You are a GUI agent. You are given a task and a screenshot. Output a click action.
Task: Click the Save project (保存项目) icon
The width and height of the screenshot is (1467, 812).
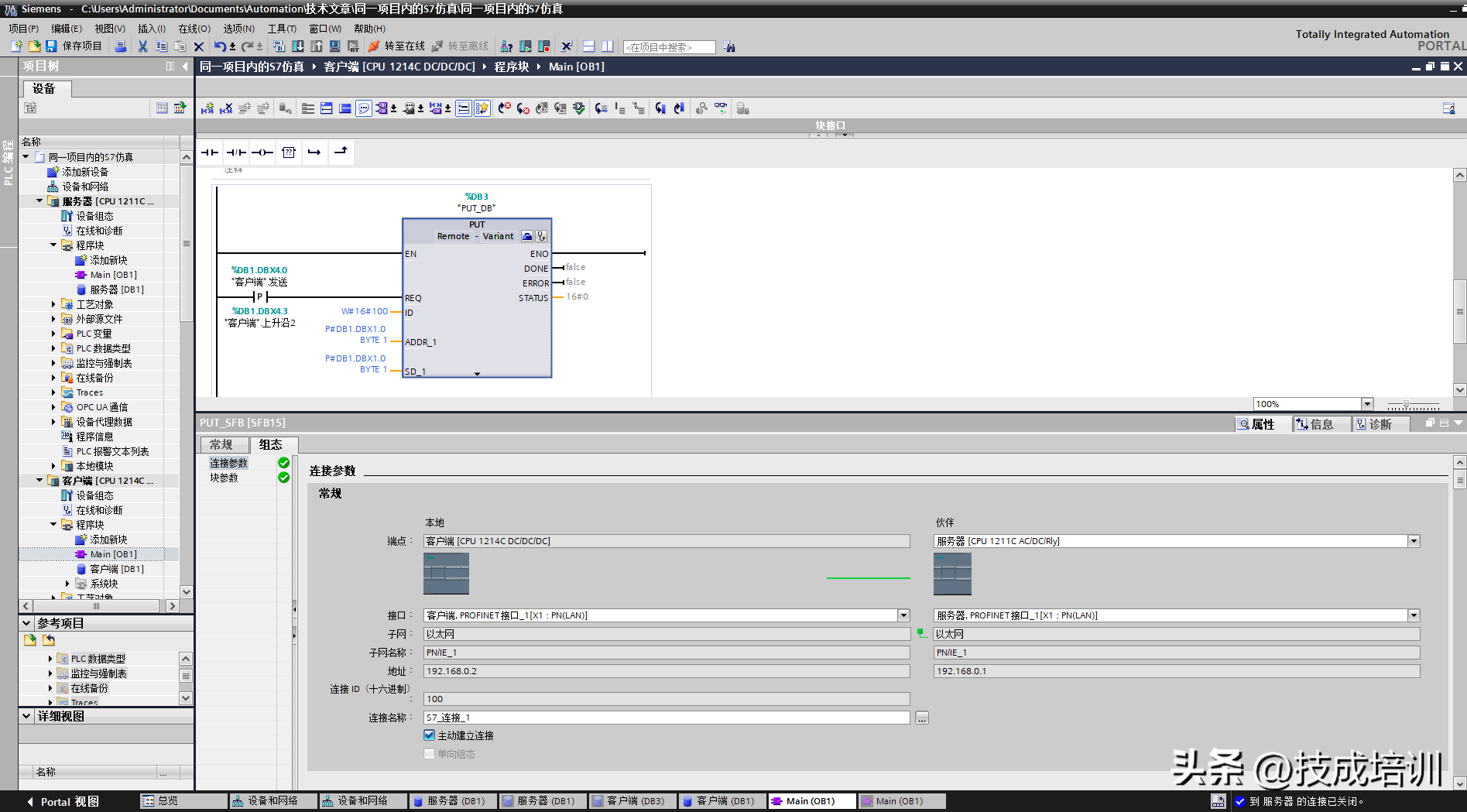click(51, 46)
